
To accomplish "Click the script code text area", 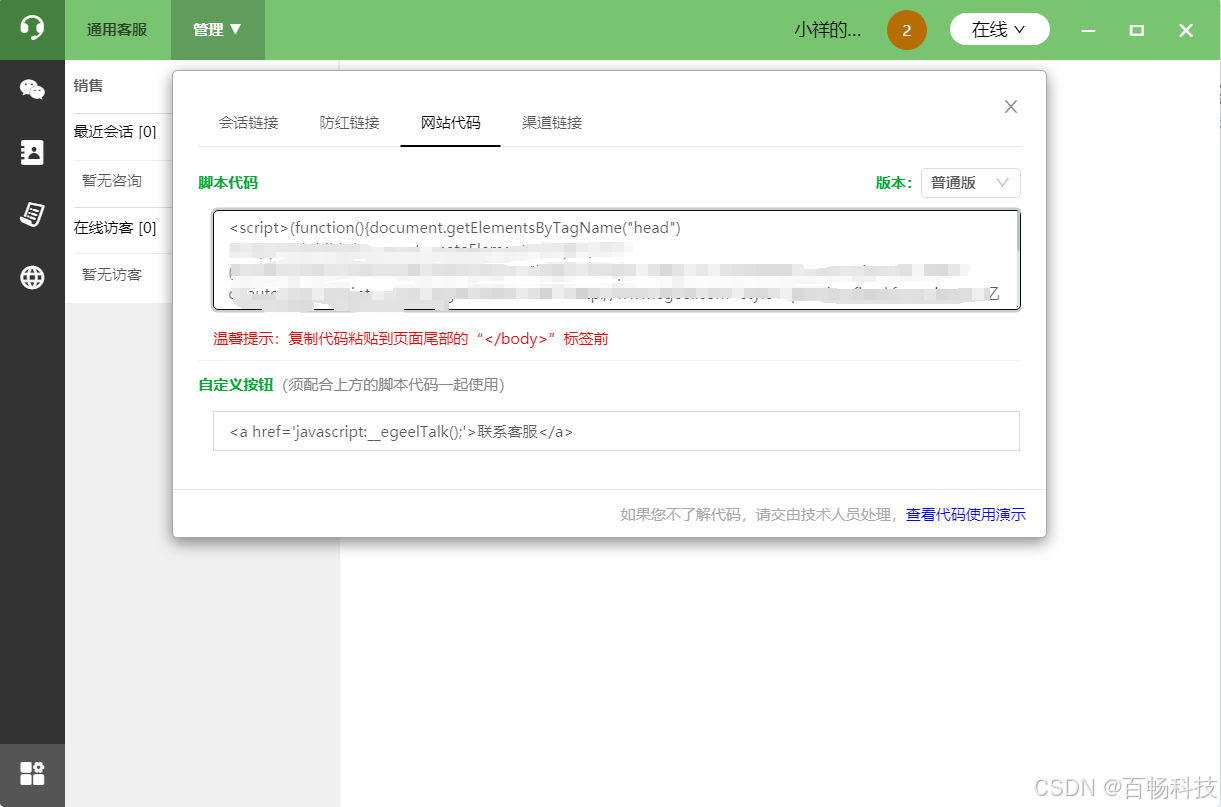I will pyautogui.click(x=617, y=260).
